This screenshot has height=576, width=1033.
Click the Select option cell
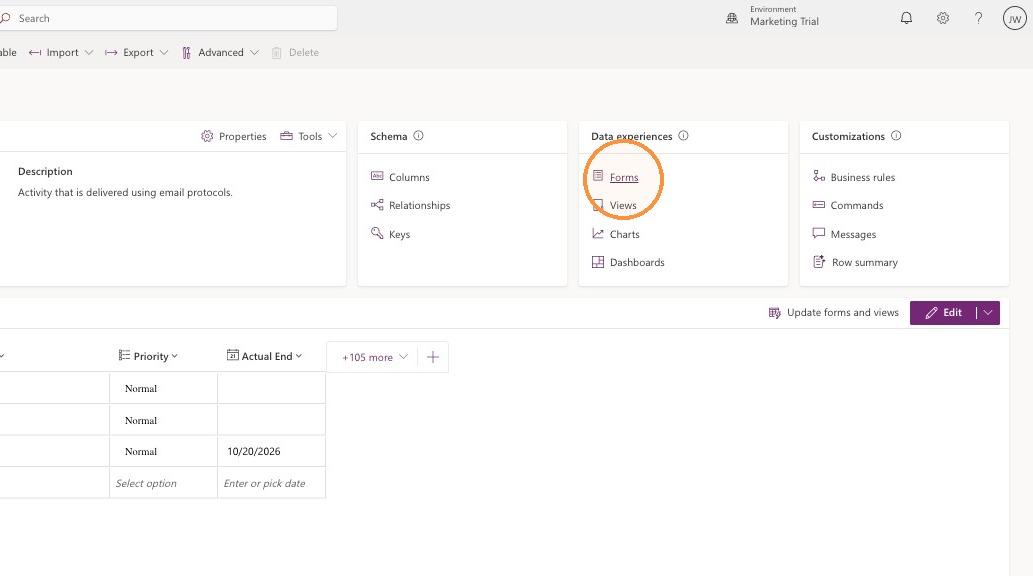click(163, 483)
